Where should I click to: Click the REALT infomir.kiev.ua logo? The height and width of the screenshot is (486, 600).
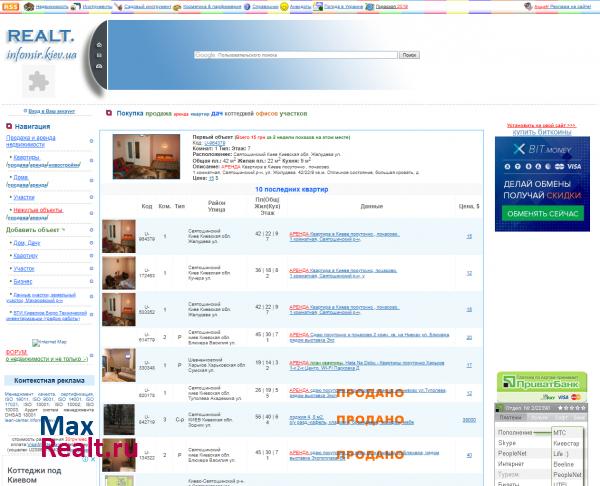(x=41, y=45)
